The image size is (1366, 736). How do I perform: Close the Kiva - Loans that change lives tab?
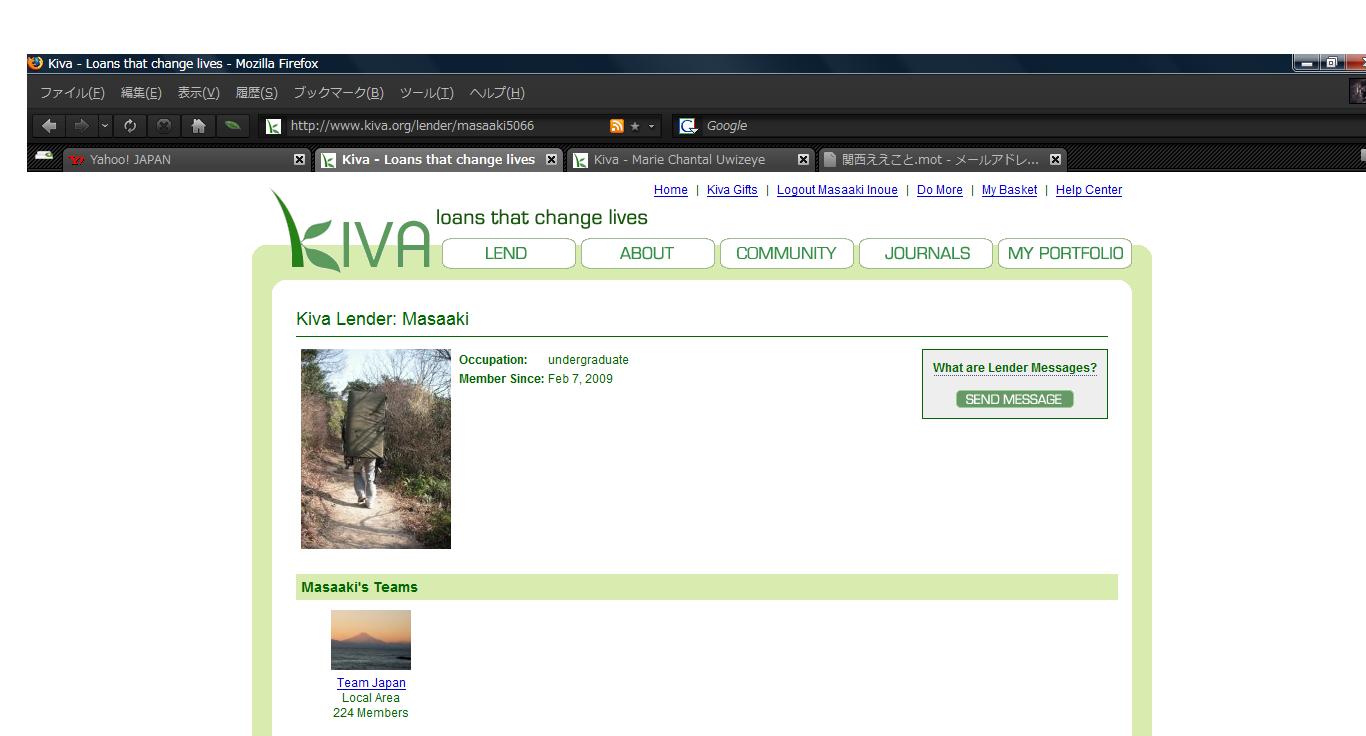click(x=551, y=160)
